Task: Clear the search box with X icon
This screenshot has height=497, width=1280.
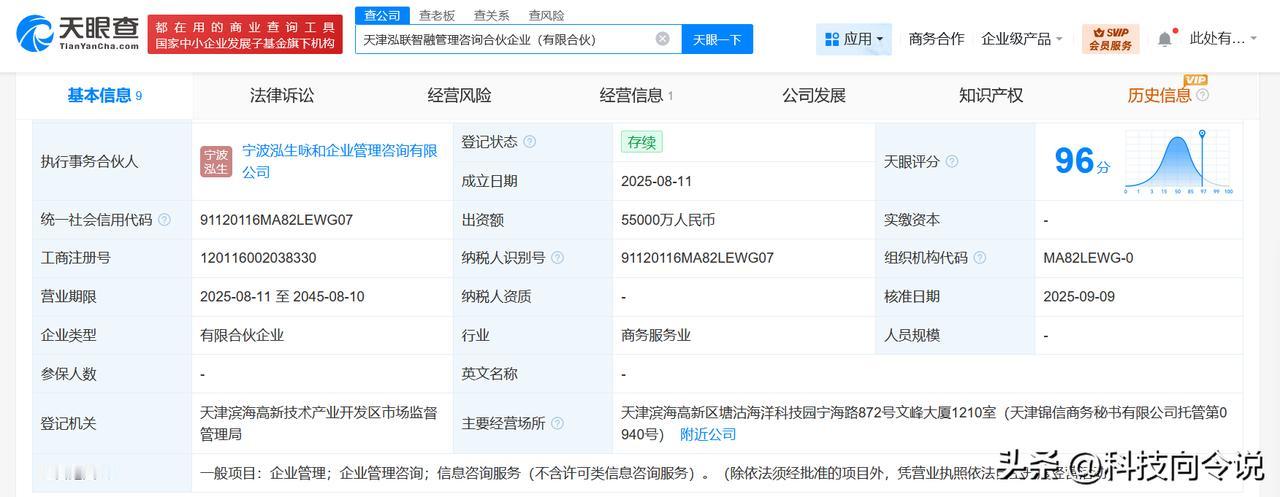Action: pyautogui.click(x=663, y=39)
